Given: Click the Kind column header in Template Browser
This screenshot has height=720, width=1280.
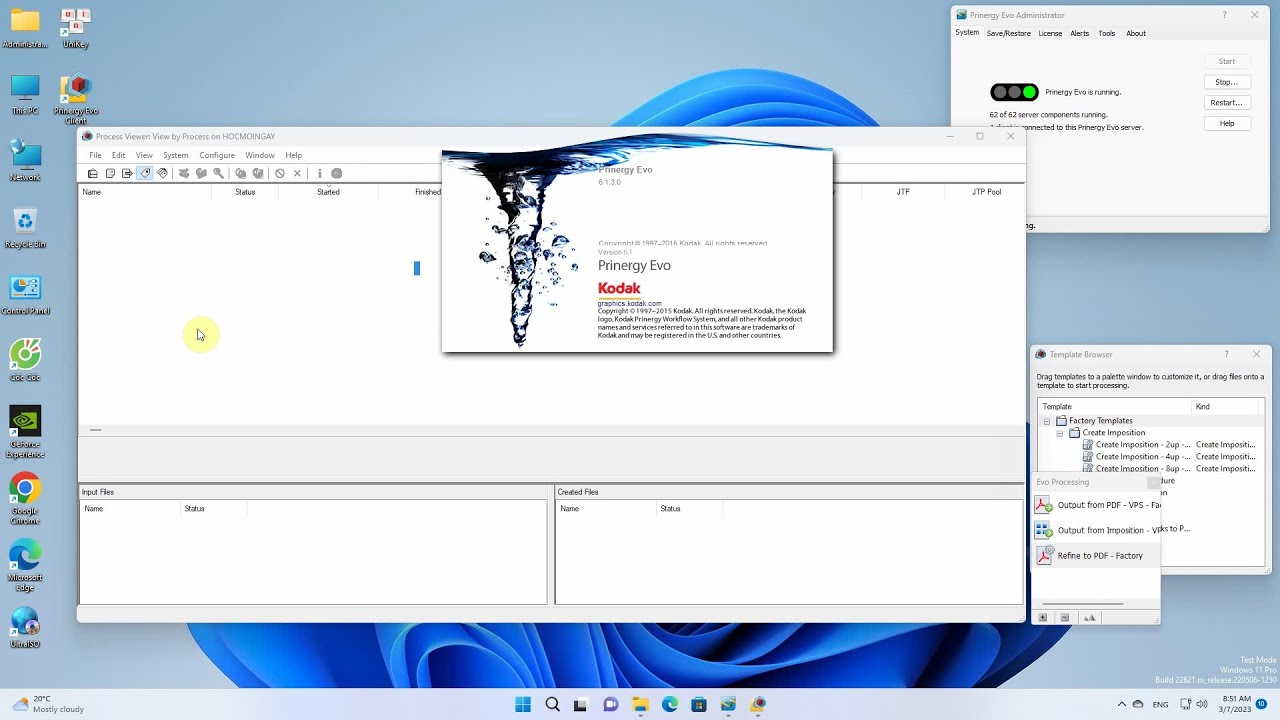Looking at the screenshot, I should 1226,407.
